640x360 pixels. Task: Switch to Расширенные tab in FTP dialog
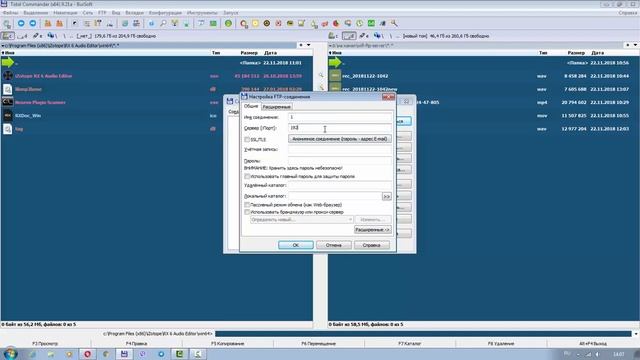(276, 107)
